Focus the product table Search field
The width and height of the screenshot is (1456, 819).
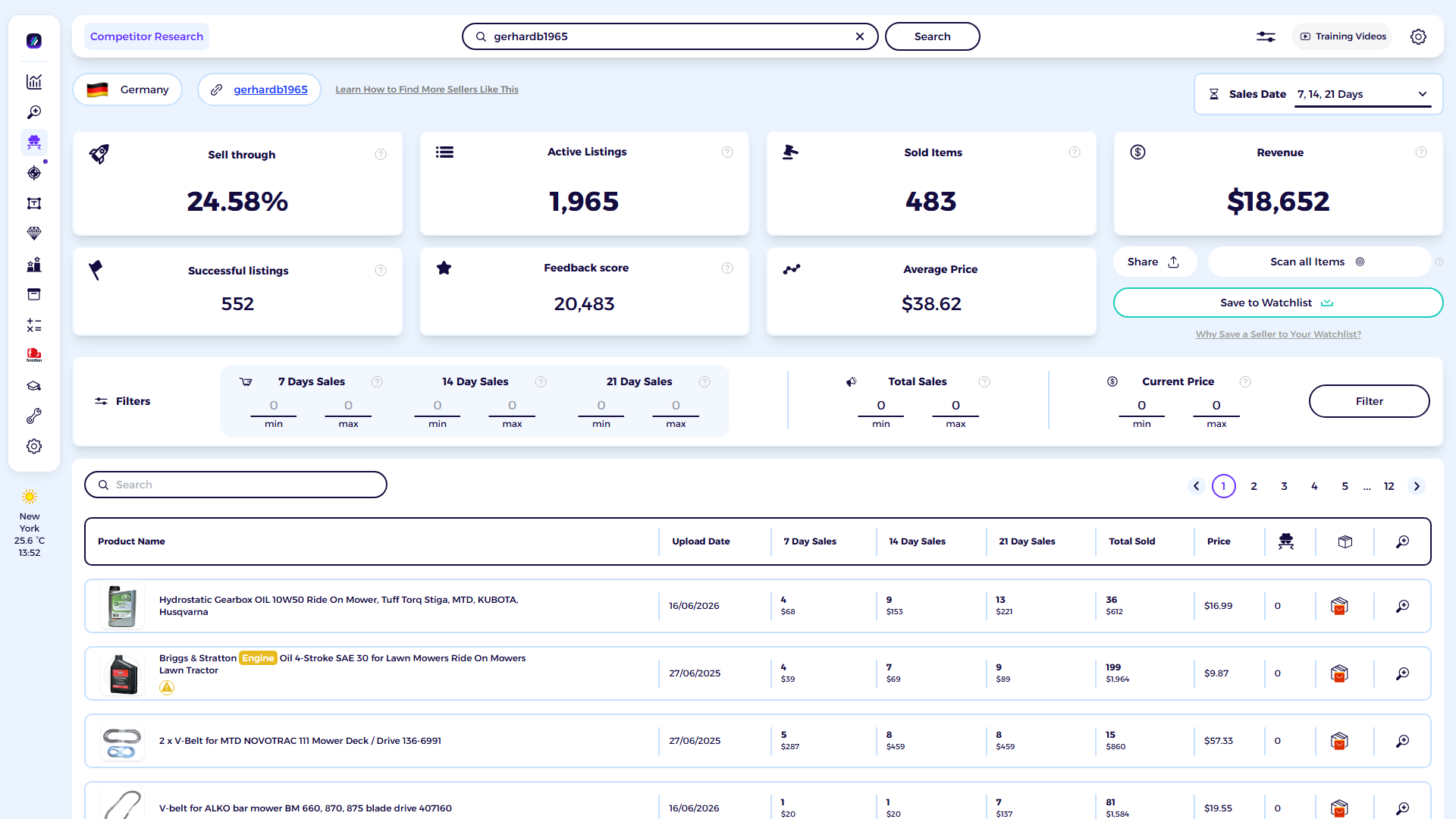pyautogui.click(x=236, y=485)
